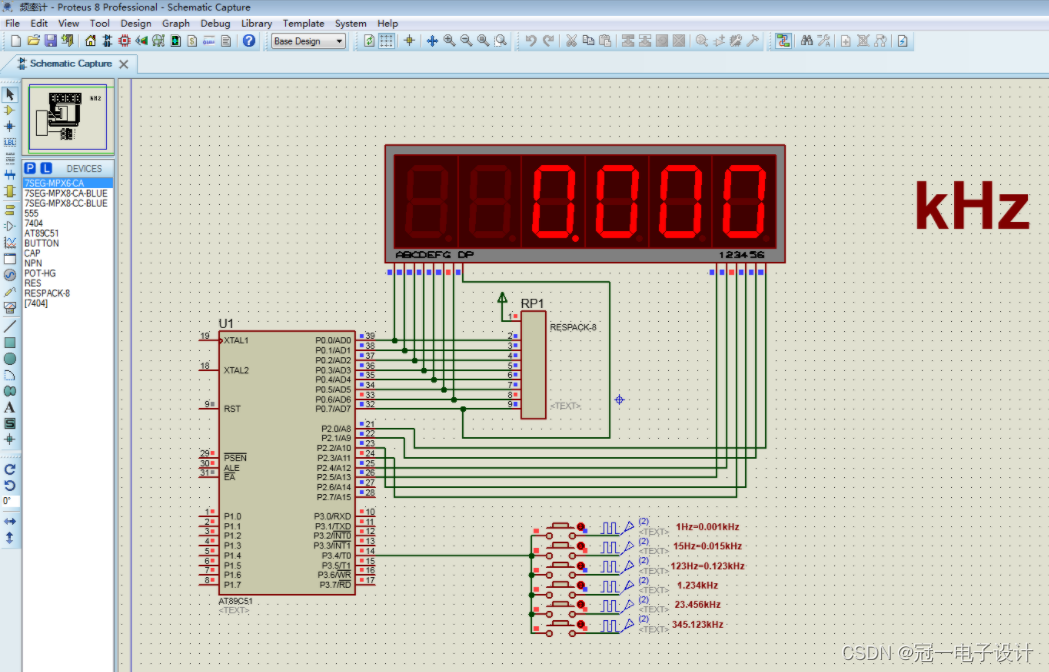Click the binoculars Search and Tag icon

[807, 41]
